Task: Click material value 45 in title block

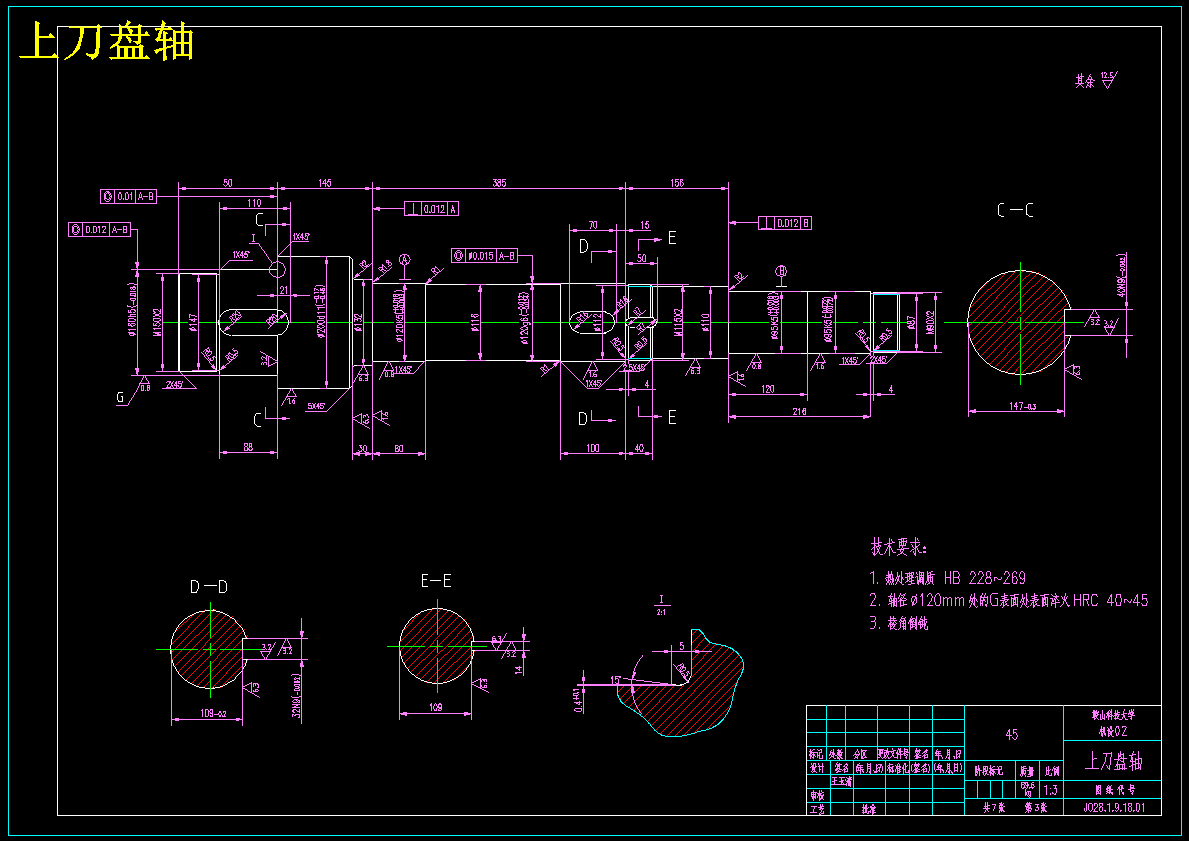Action: [x=1012, y=734]
